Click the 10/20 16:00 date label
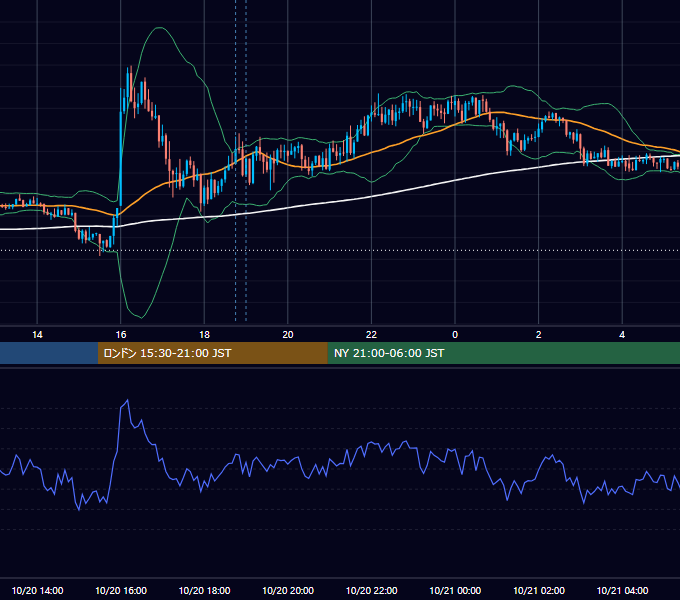The image size is (680, 600). (121, 590)
